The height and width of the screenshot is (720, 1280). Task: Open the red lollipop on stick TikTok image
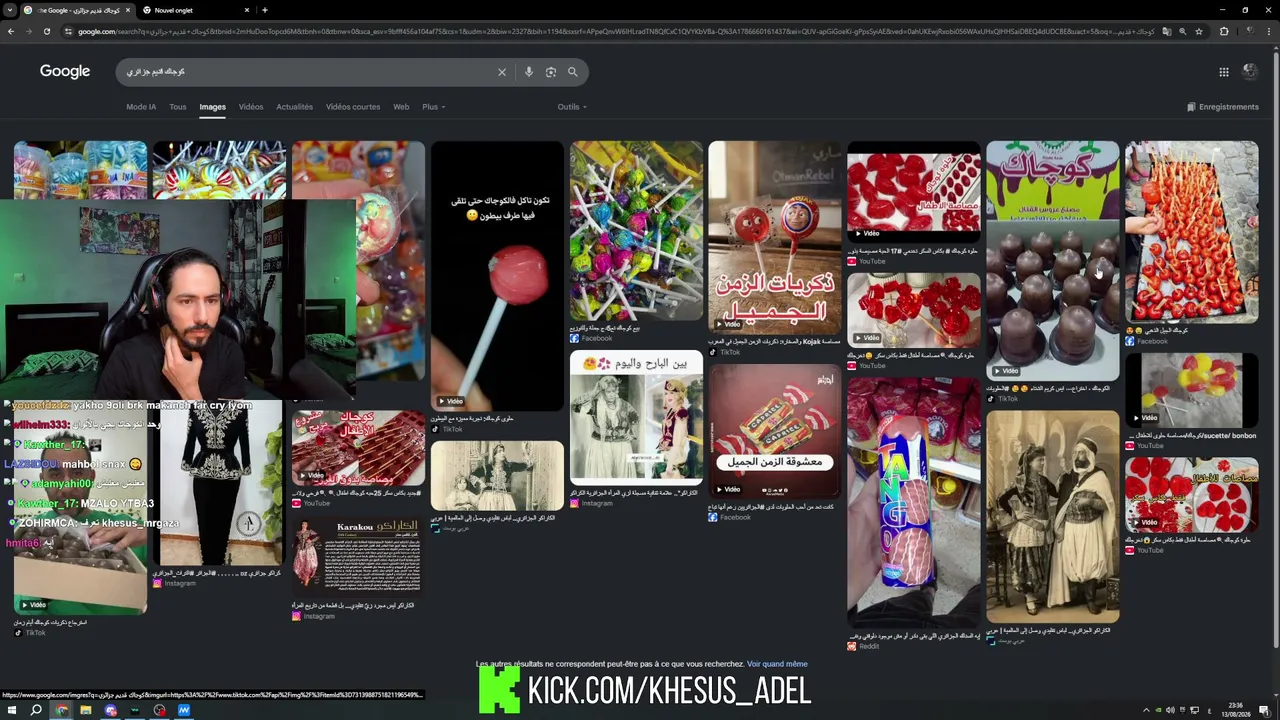(x=497, y=275)
